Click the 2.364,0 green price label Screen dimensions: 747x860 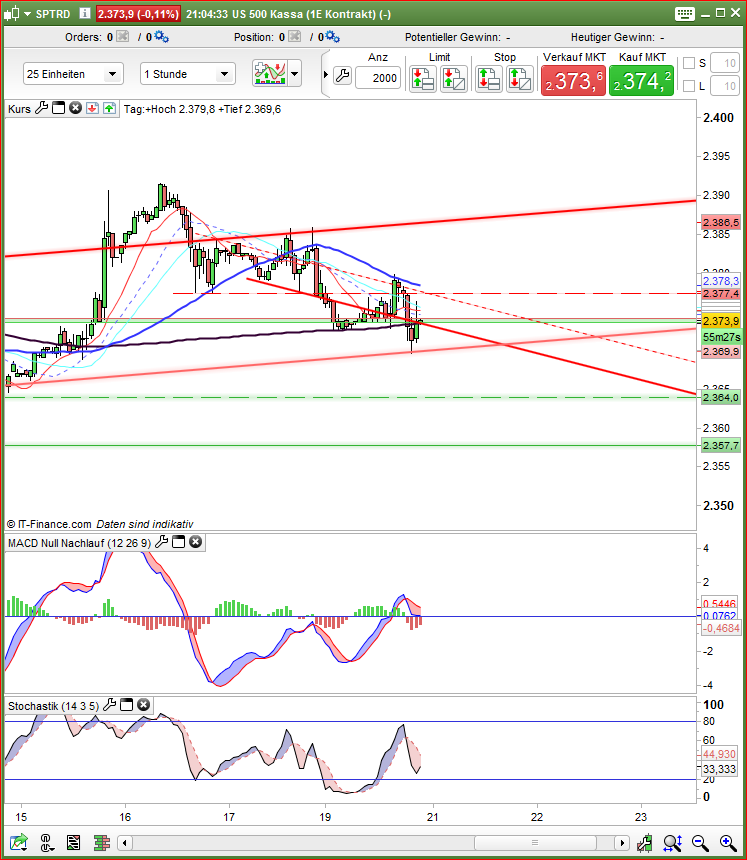pyautogui.click(x=721, y=397)
